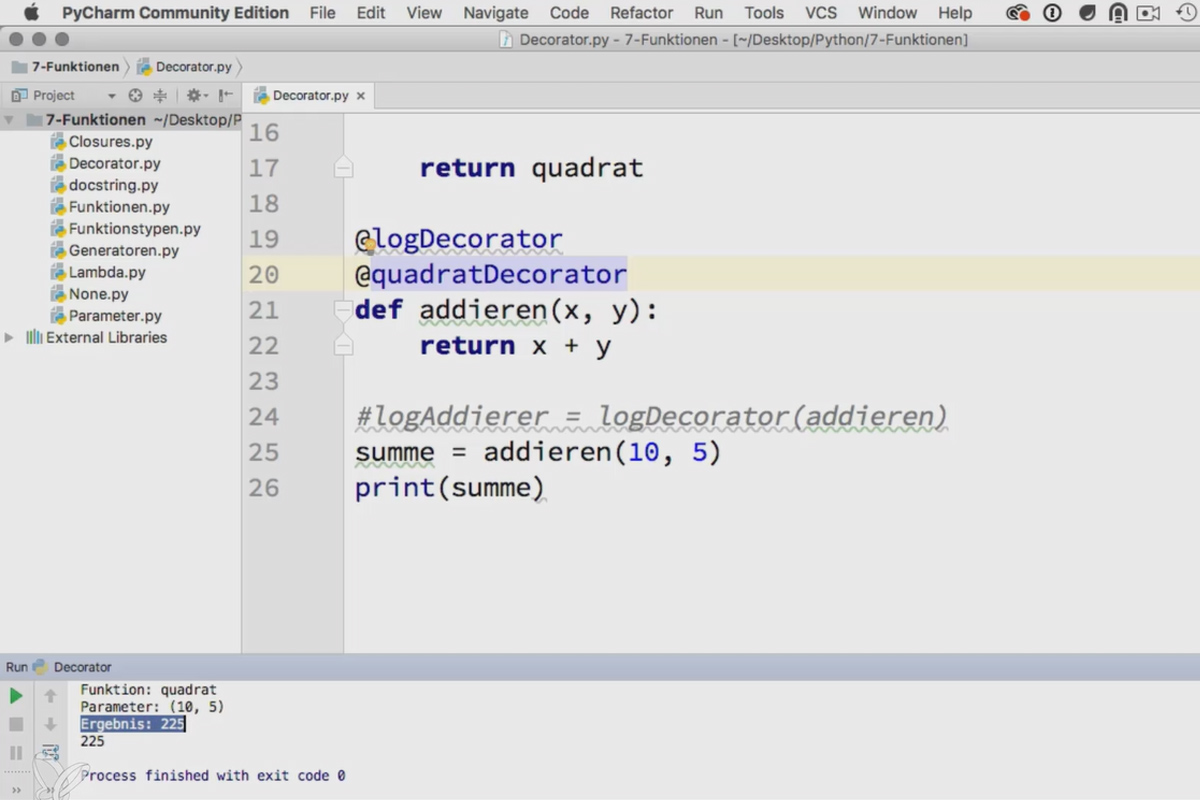Screen dimensions: 1200x800
Task: Close the Decorator.py tab
Action: [x=361, y=96]
